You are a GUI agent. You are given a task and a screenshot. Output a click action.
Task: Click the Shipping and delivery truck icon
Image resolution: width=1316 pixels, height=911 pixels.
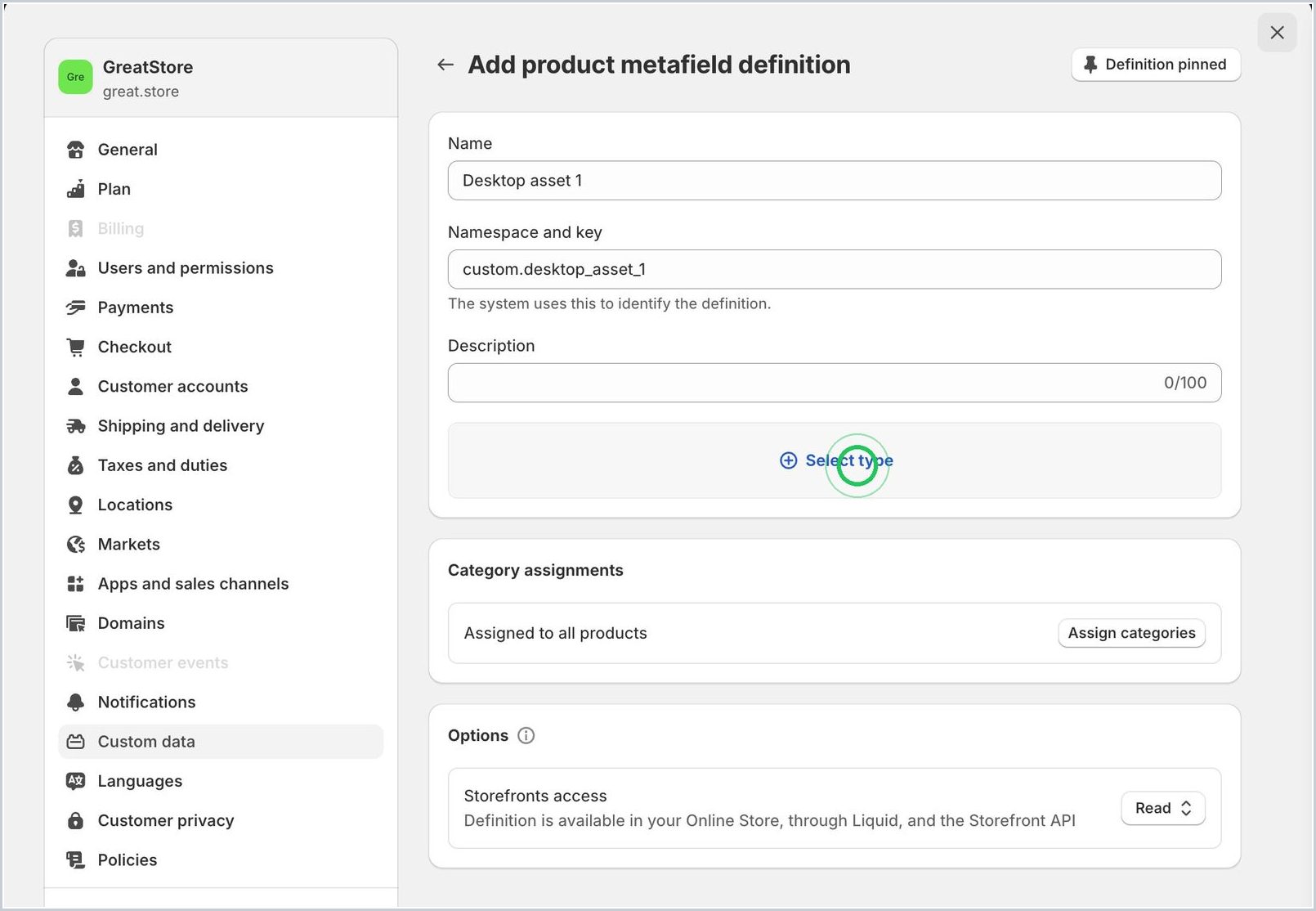[x=75, y=426]
